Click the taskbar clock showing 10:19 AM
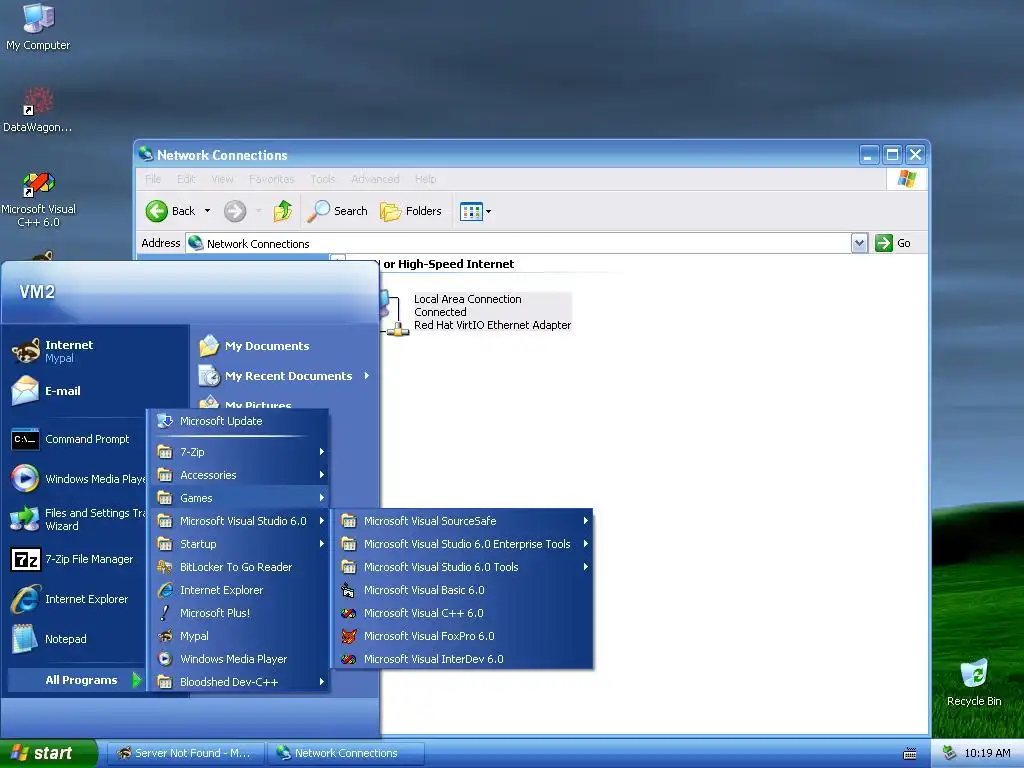 (x=987, y=753)
